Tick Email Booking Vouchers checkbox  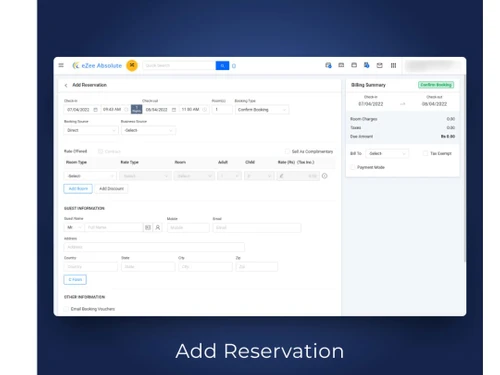[66, 309]
